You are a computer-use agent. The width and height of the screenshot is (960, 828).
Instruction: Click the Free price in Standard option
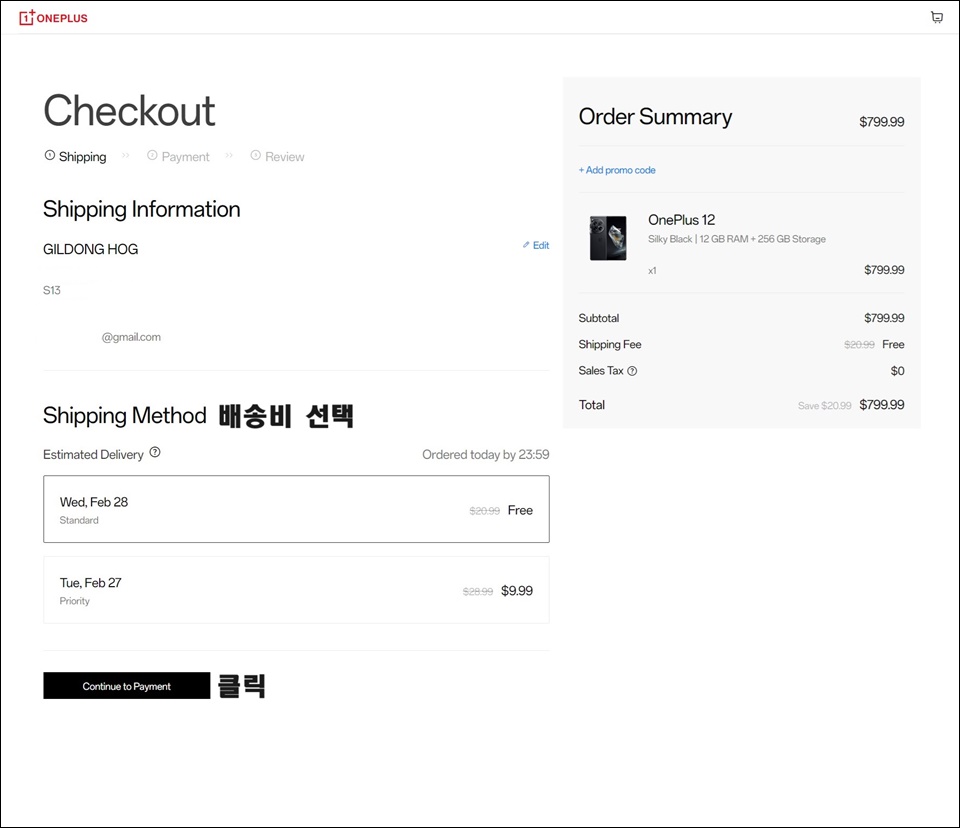[x=520, y=510]
